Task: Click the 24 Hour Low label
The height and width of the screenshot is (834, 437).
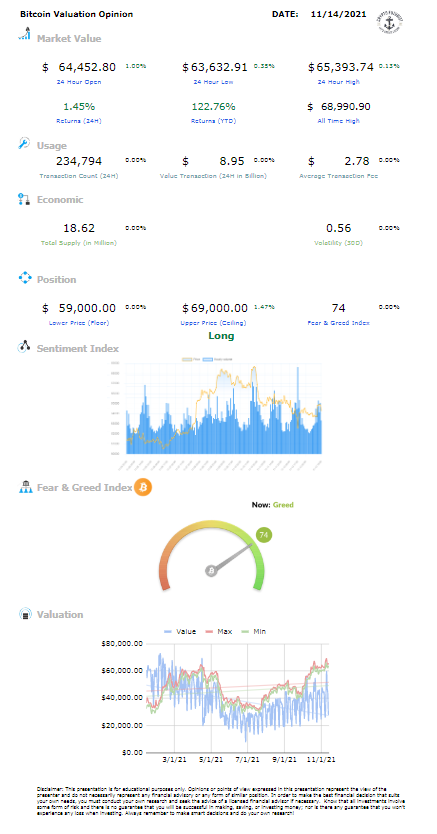Action: click(214, 82)
